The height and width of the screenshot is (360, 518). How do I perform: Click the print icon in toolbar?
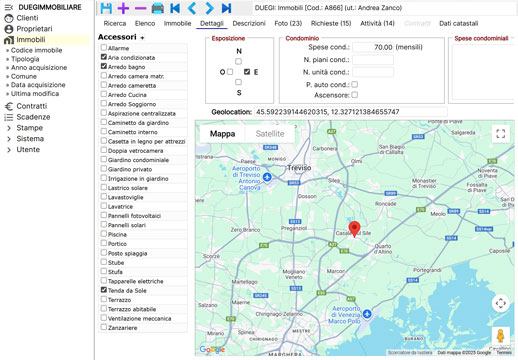click(158, 8)
